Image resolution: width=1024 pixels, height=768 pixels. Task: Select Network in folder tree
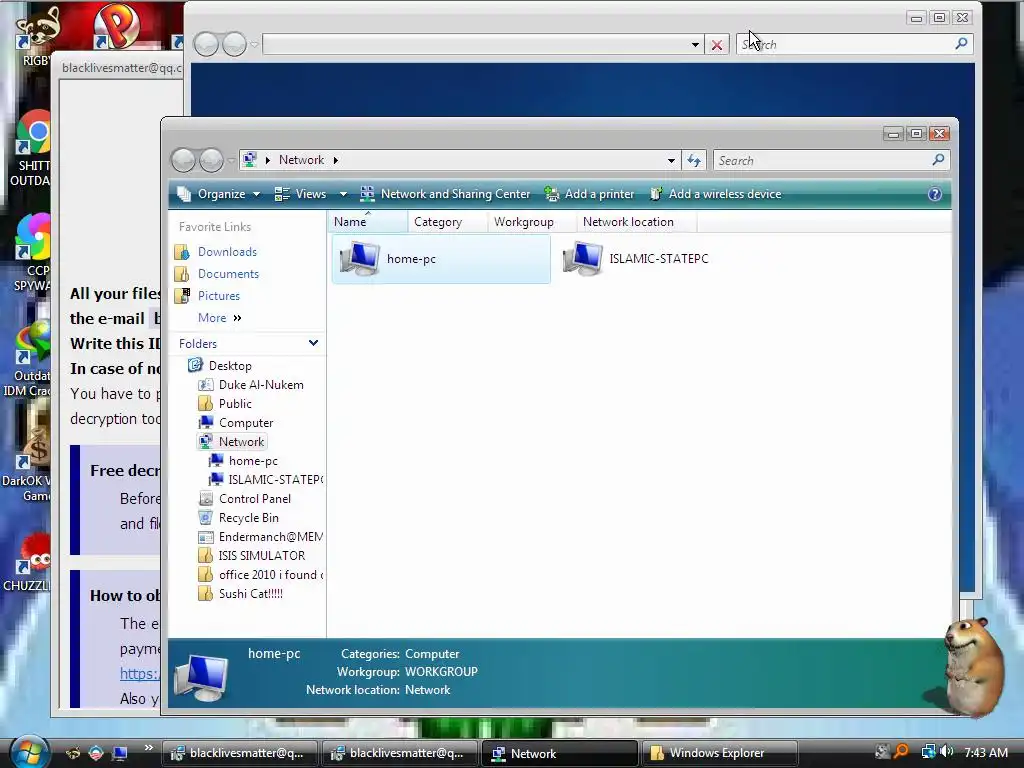241,442
